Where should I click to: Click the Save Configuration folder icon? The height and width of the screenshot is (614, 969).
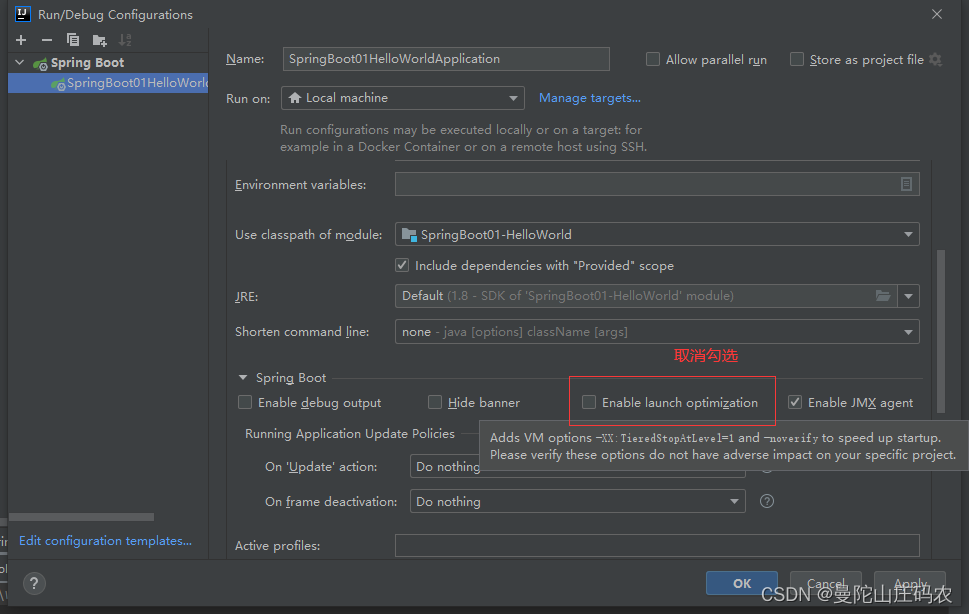99,40
